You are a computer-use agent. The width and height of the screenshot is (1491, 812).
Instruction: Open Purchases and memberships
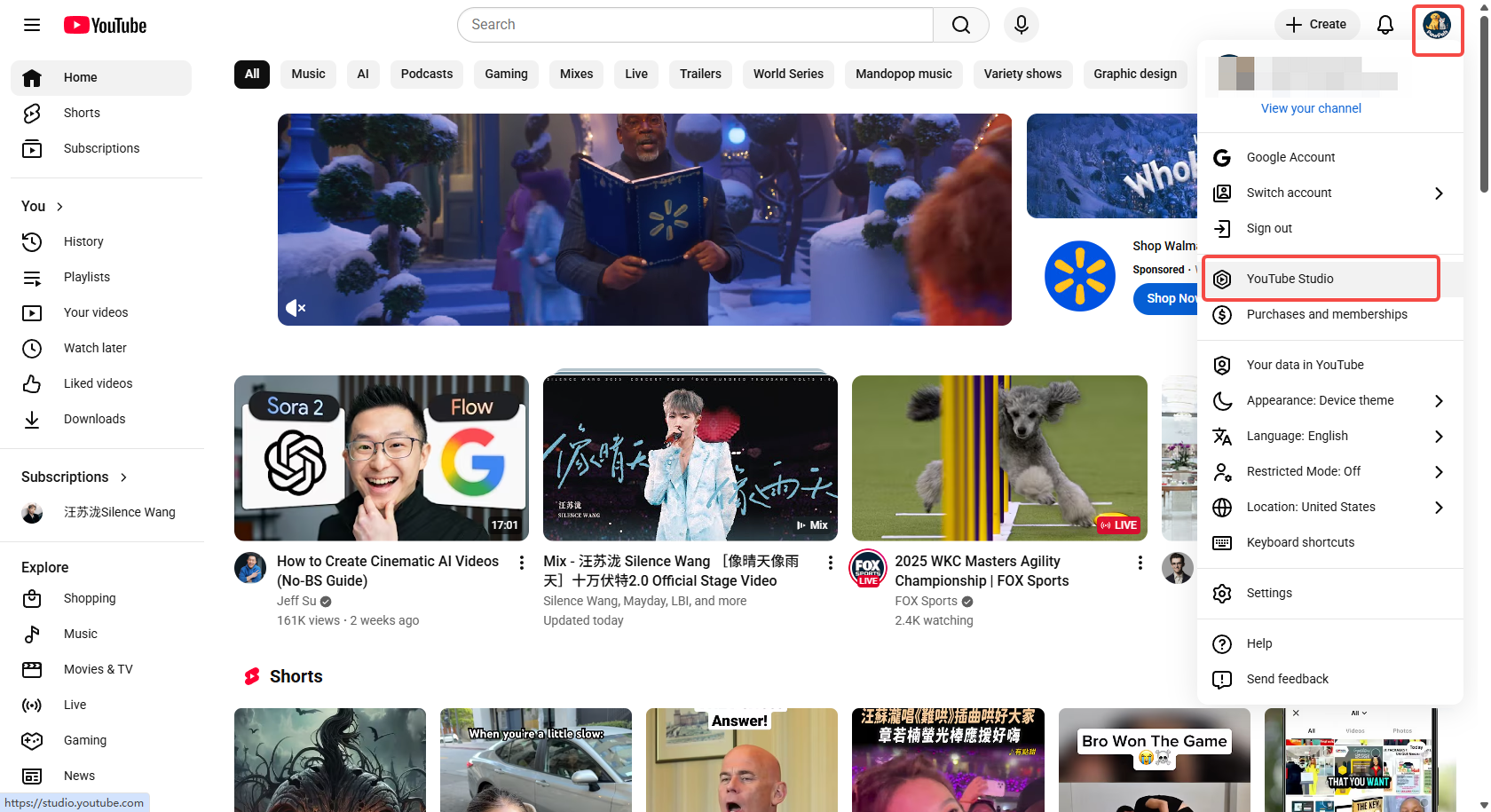1327,313
